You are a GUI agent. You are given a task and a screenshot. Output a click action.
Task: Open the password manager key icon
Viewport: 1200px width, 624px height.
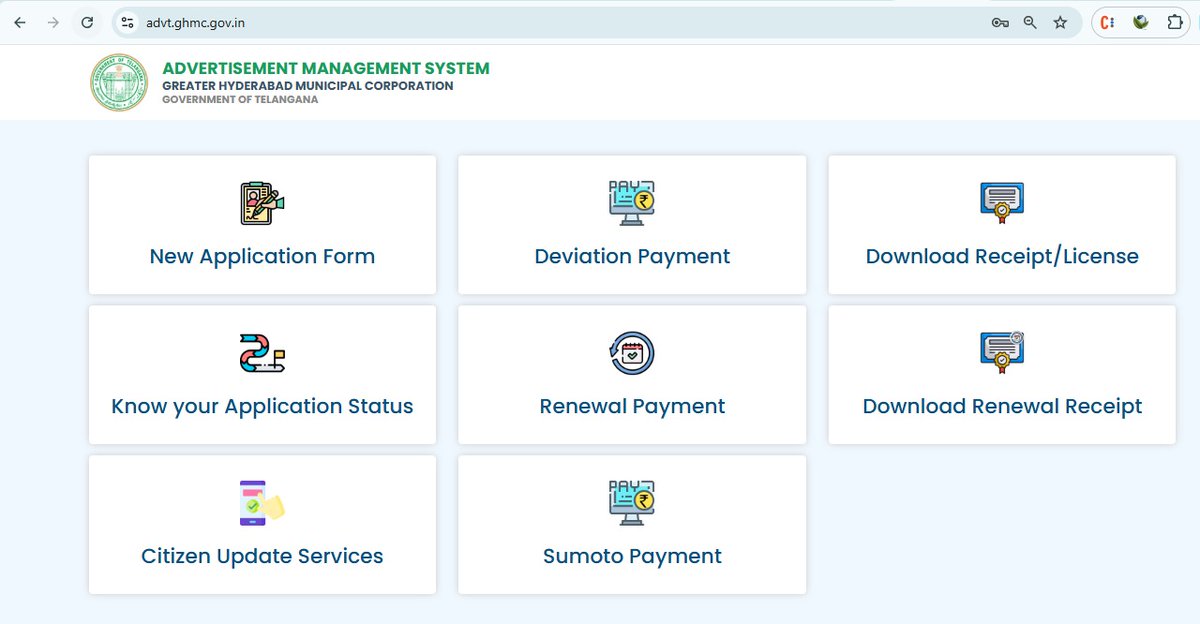tap(1000, 22)
